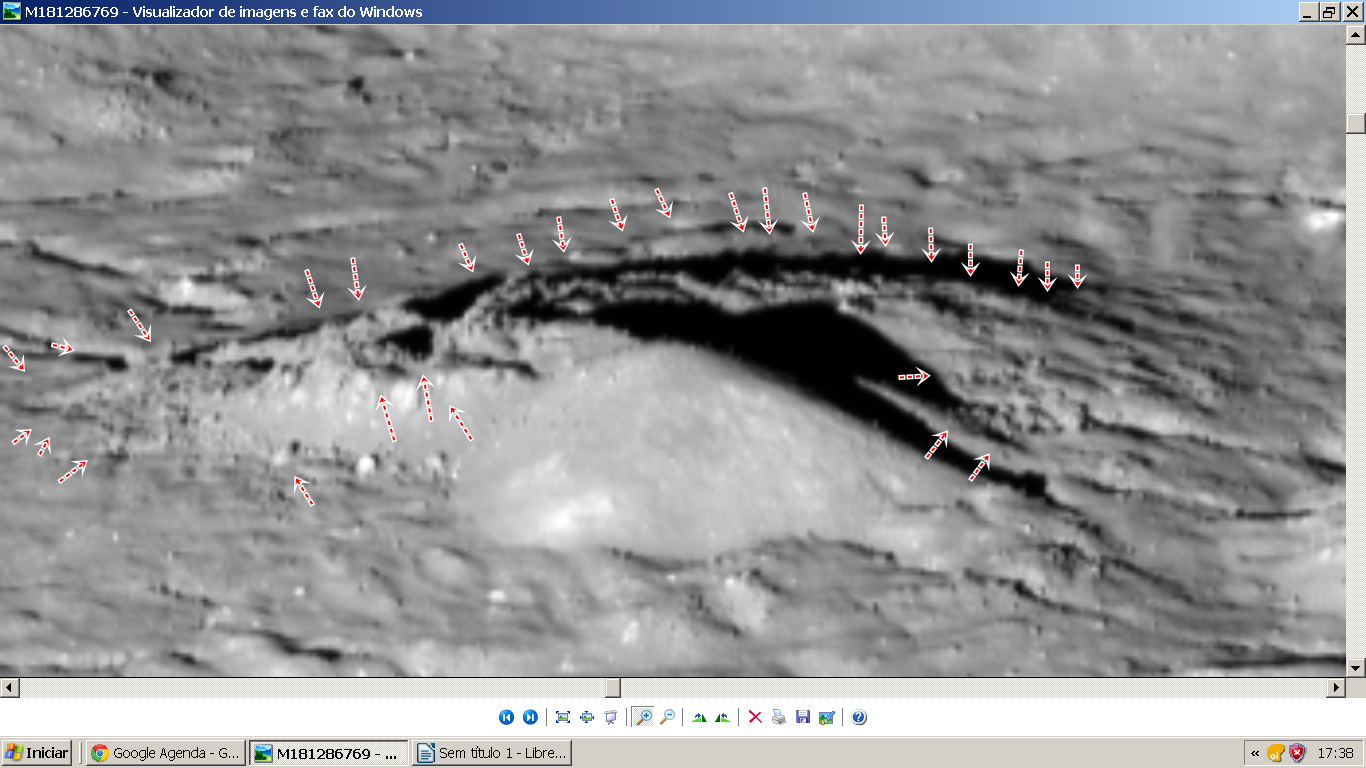1366x768 pixels.
Task: Expand hidden system tray icons
Action: click(1254, 753)
